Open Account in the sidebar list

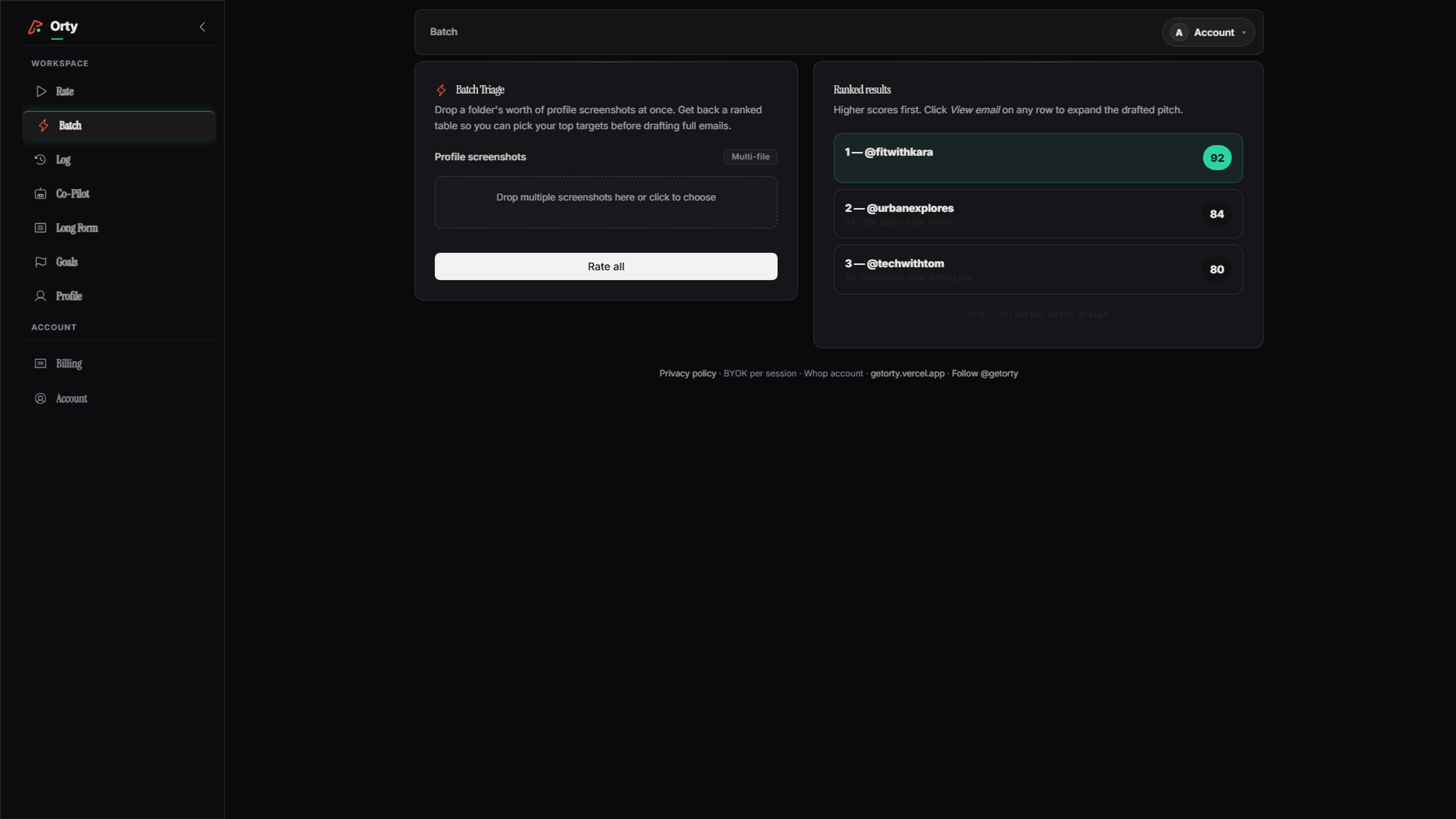(x=118, y=399)
